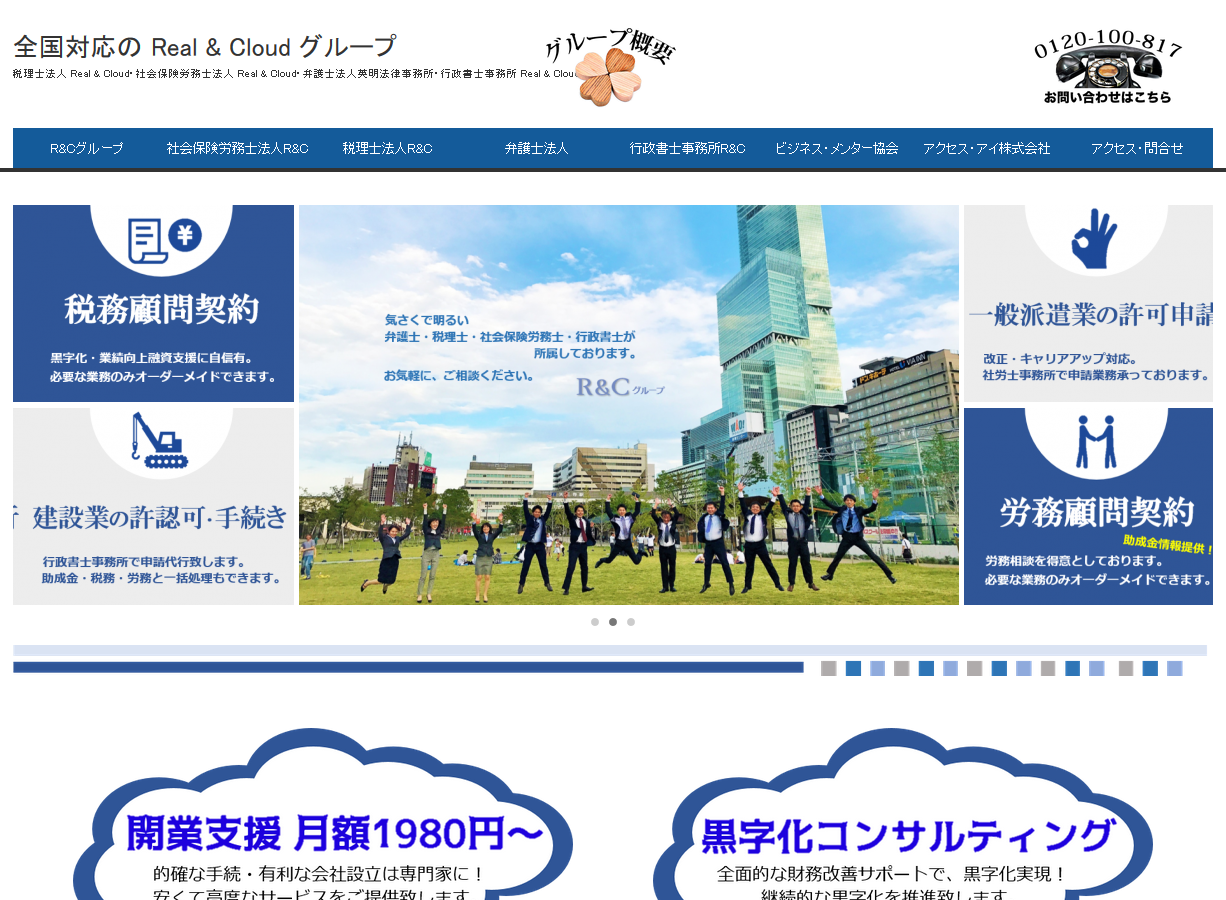Open the 弁護士法人 navigation item
This screenshot has width=1226, height=900.
[x=537, y=148]
